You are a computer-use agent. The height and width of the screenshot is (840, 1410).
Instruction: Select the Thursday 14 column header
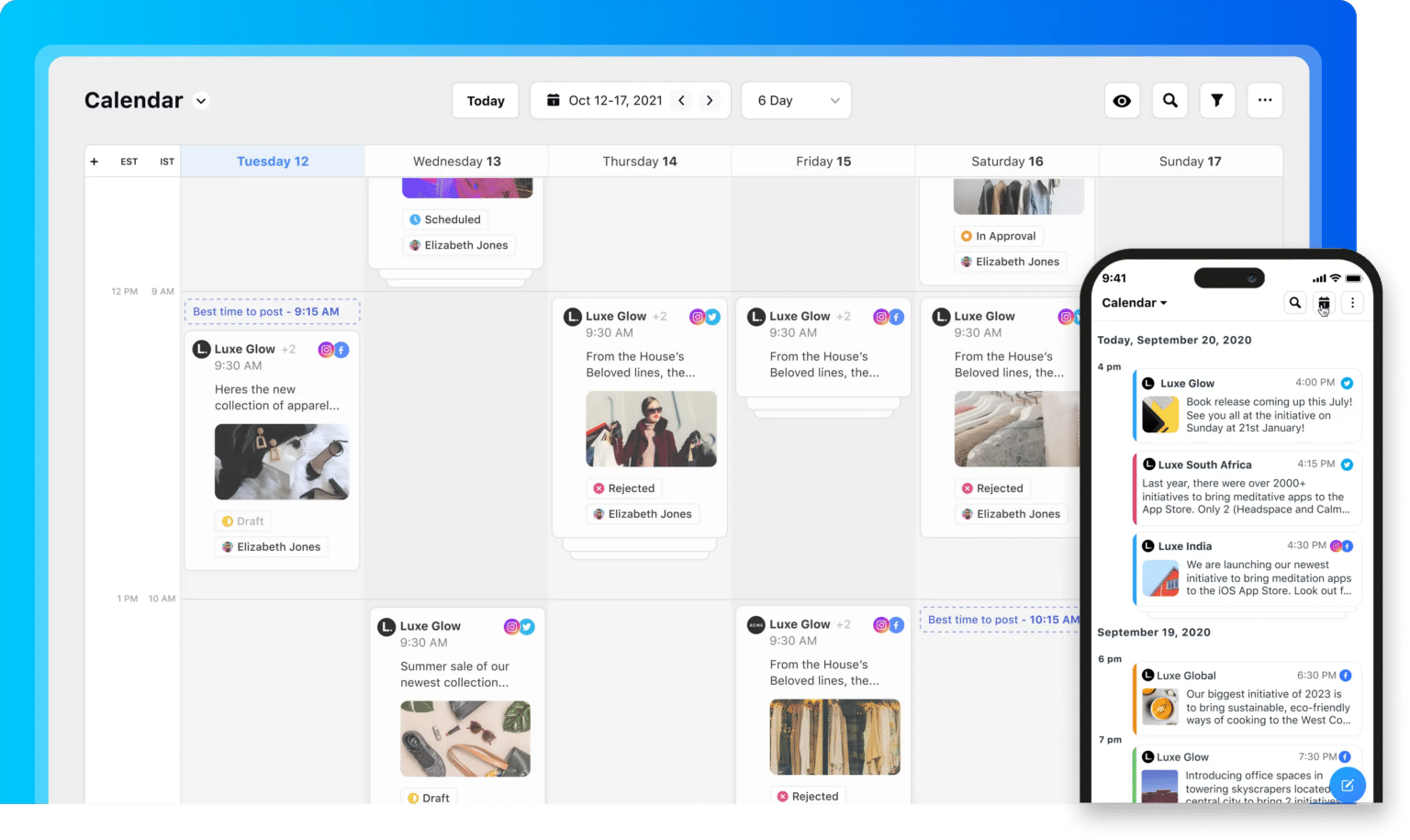[x=640, y=162]
